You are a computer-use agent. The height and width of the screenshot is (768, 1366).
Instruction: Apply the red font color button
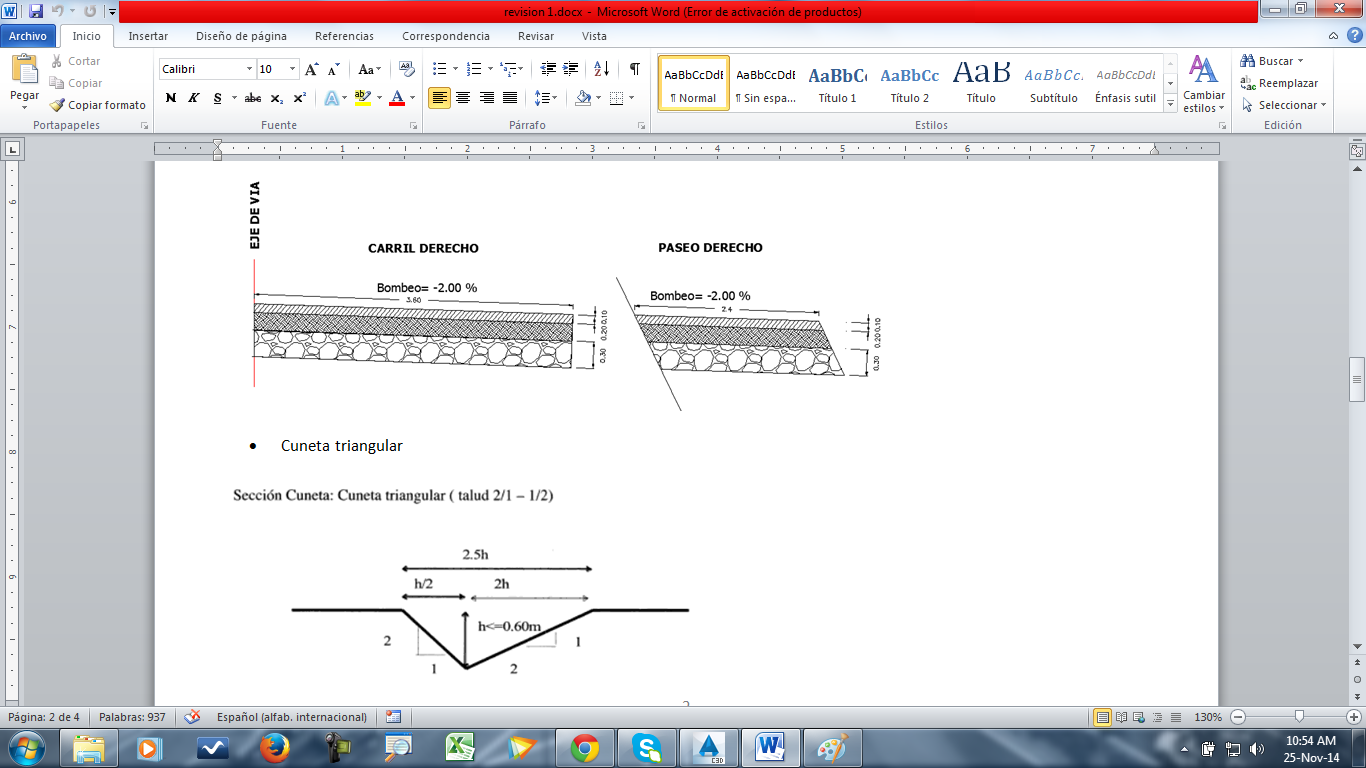[397, 98]
